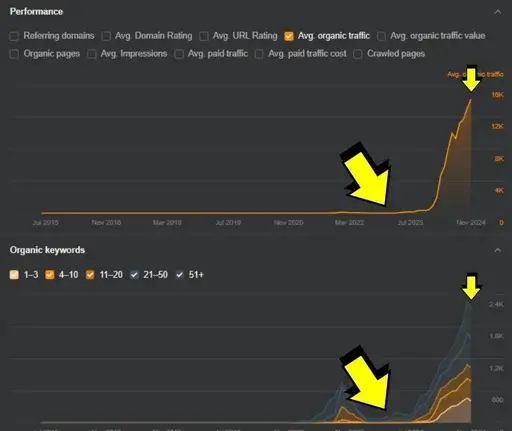Screen dimensions: 512x431
Task: Click the 600 keywords axis value
Action: [498, 400]
